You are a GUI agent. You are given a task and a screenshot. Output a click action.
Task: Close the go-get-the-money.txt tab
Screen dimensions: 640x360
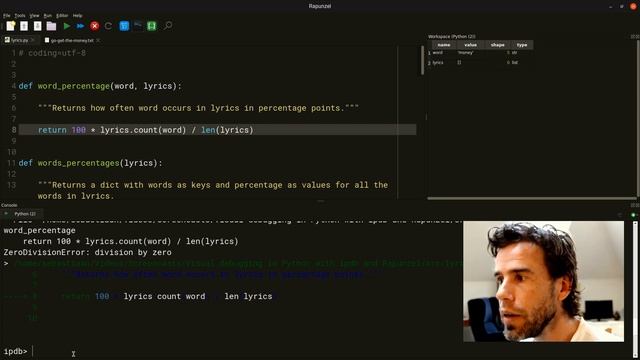click(x=98, y=40)
